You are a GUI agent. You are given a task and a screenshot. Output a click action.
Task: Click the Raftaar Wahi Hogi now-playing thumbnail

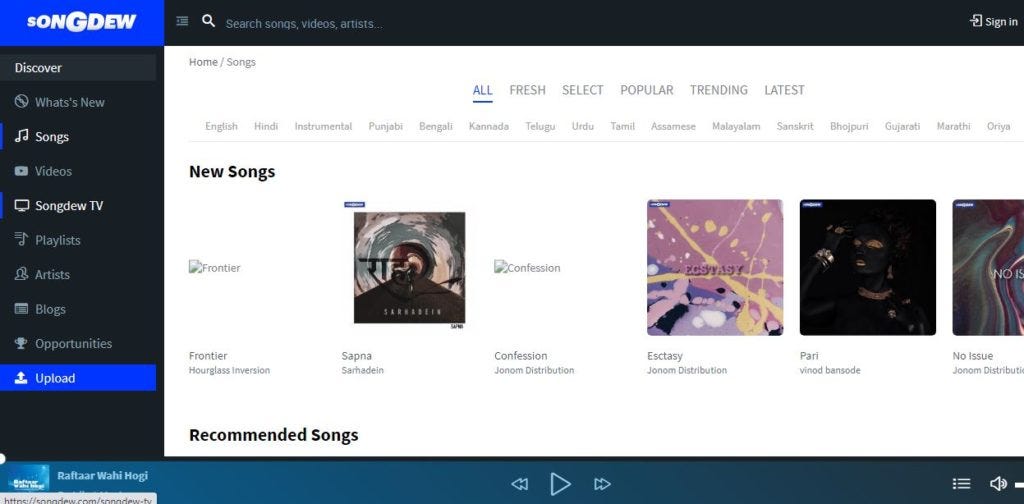28,480
